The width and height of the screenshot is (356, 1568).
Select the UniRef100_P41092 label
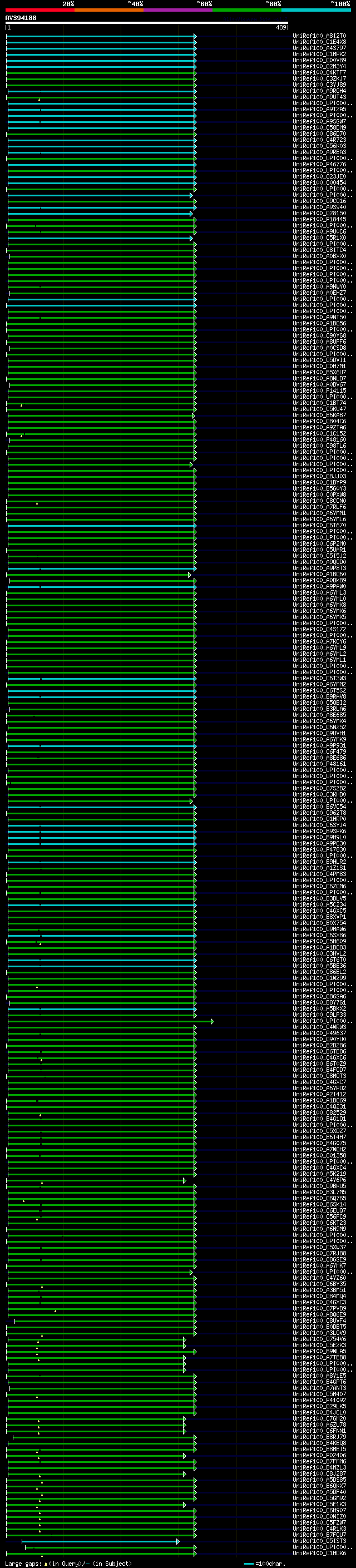tap(319, 1401)
